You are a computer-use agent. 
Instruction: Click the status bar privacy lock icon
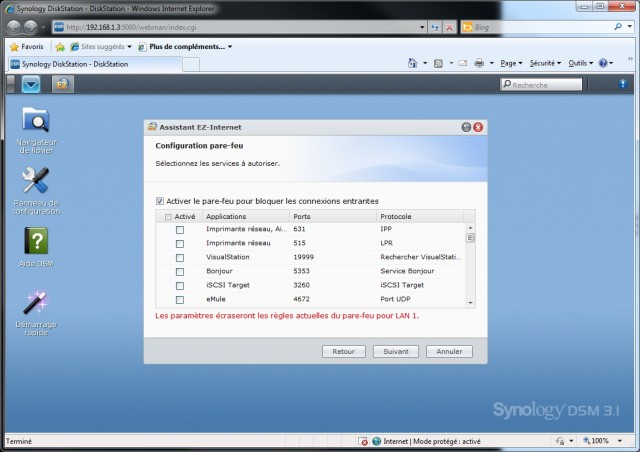point(560,441)
